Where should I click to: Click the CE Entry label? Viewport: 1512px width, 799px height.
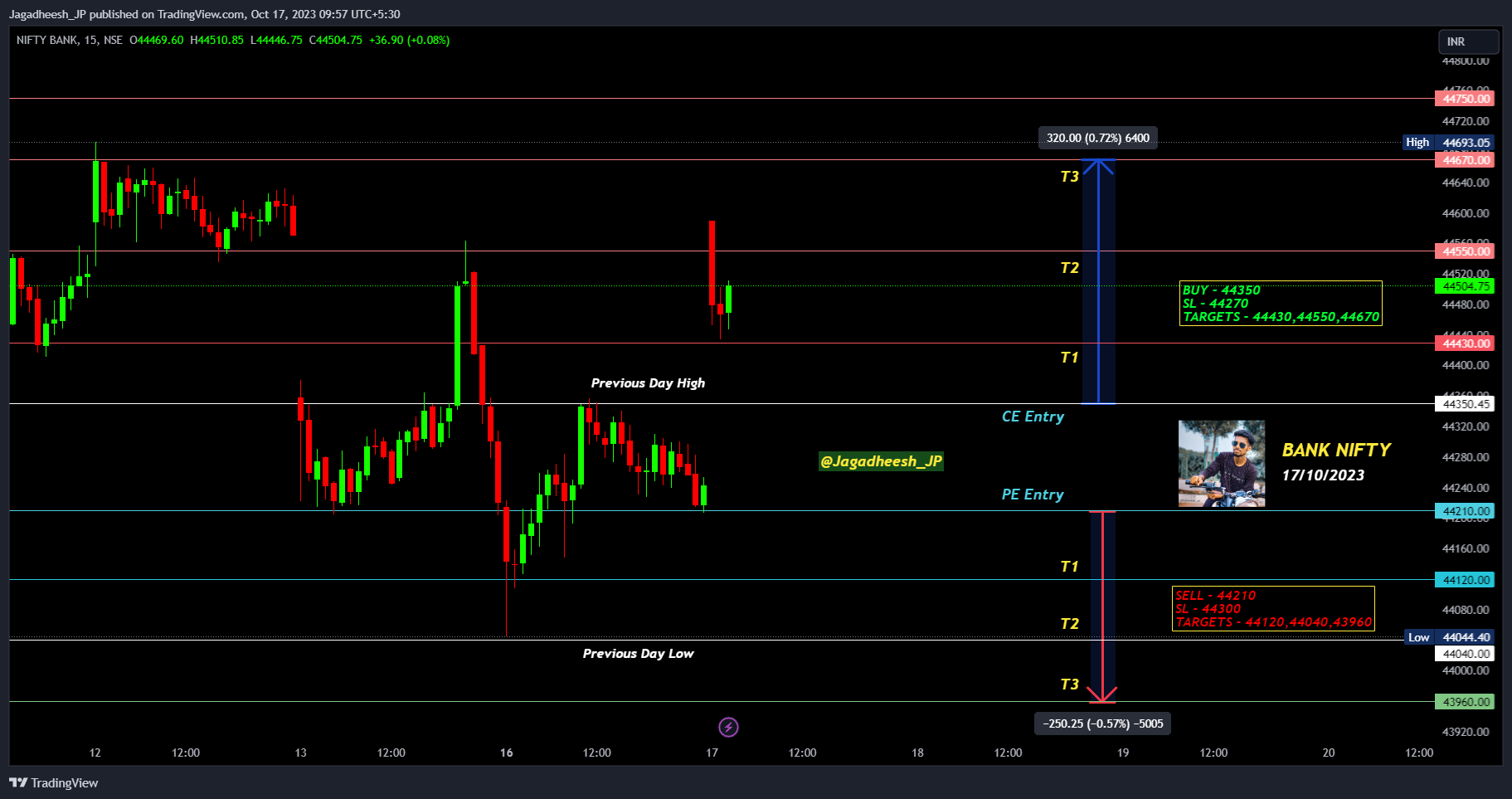[1033, 417]
